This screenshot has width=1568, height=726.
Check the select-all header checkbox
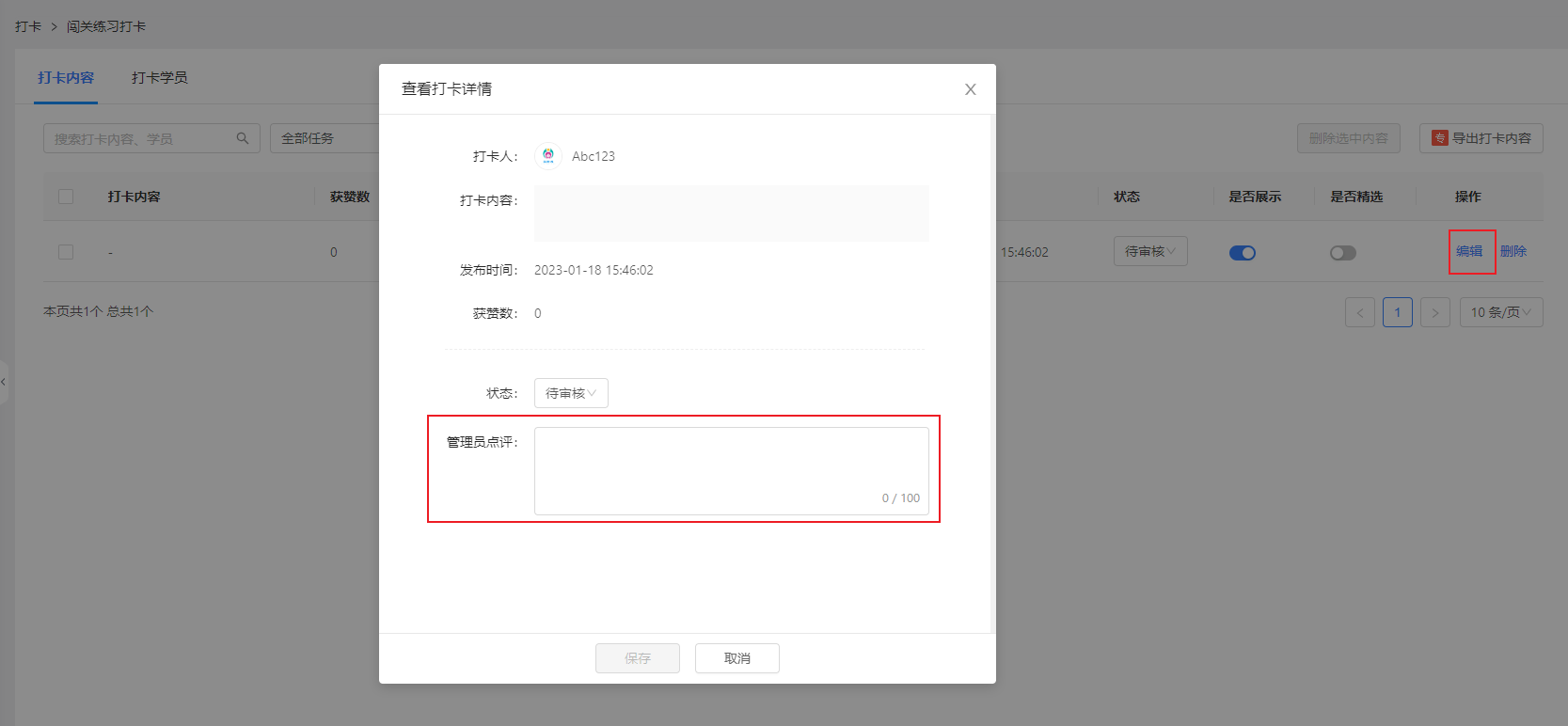[66, 197]
